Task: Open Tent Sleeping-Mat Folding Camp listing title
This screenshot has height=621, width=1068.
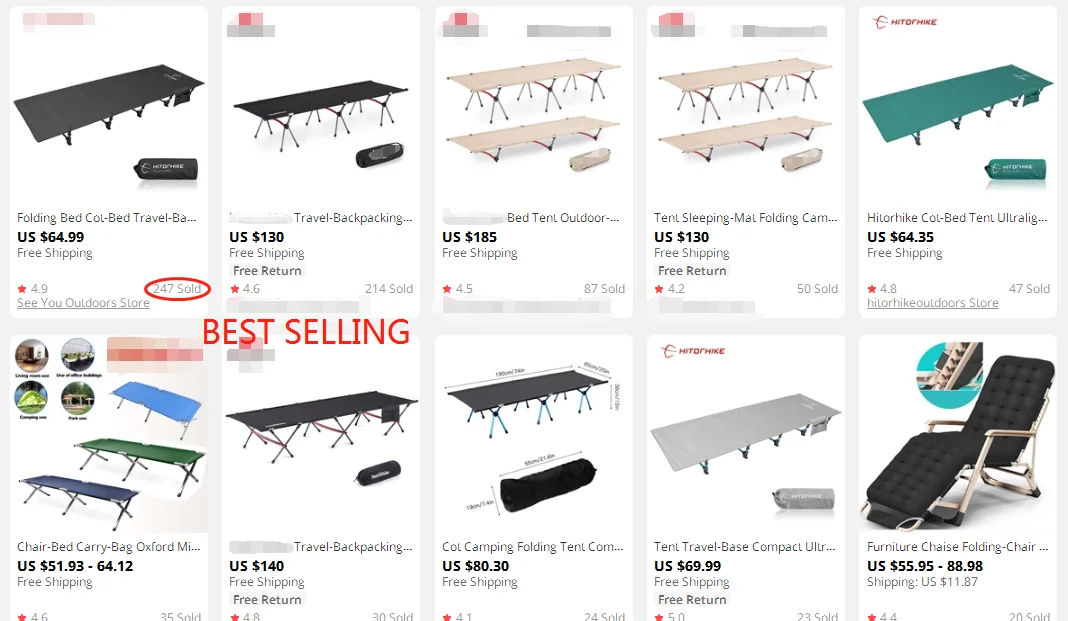Action: tap(745, 218)
